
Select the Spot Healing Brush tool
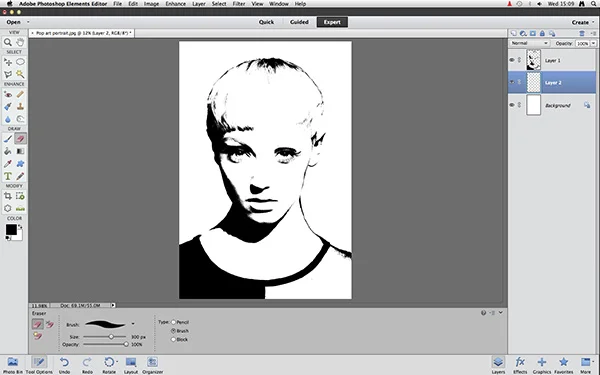[20, 94]
